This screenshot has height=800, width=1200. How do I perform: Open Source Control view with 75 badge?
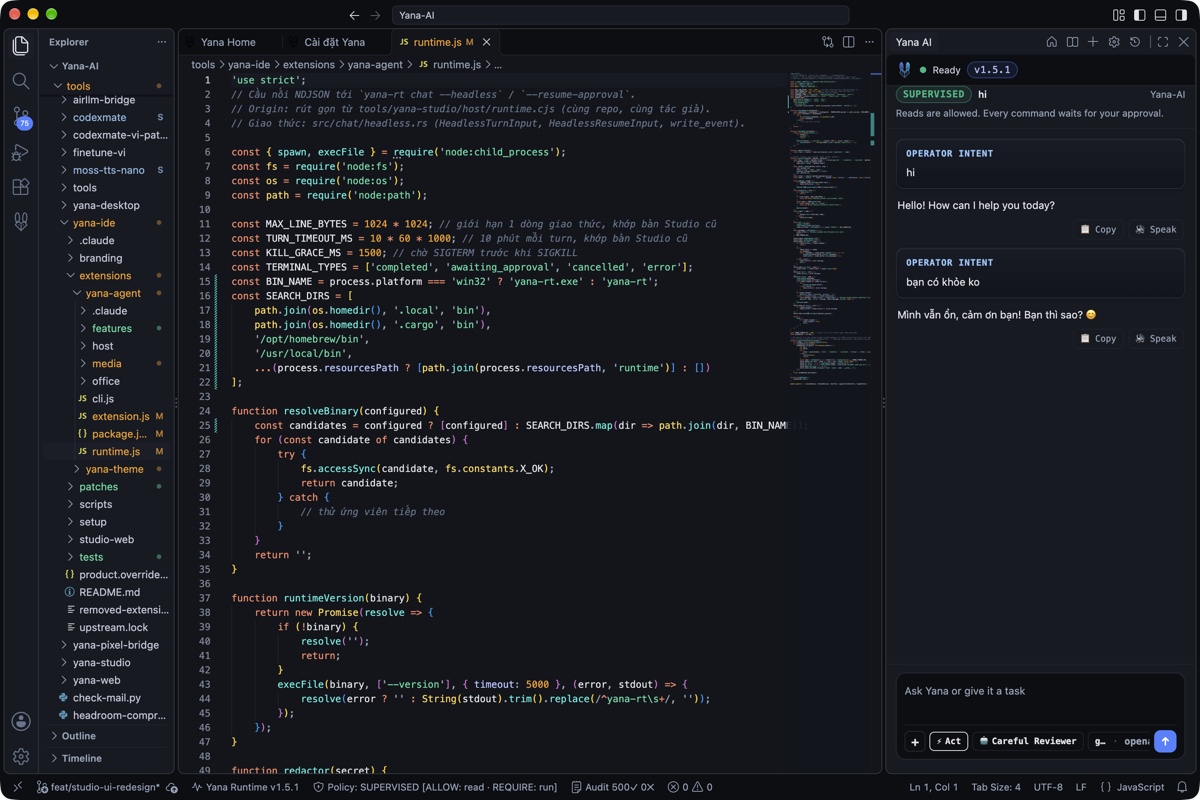pos(21,117)
